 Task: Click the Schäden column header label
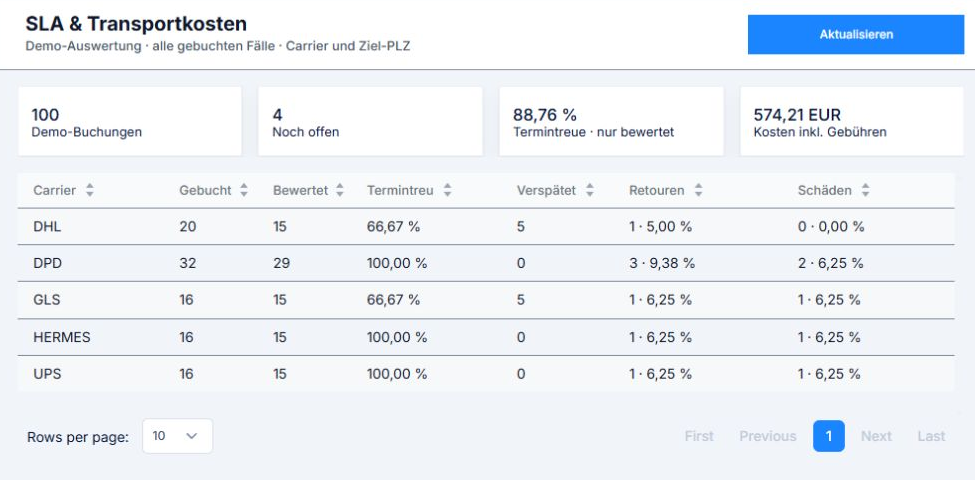click(825, 190)
